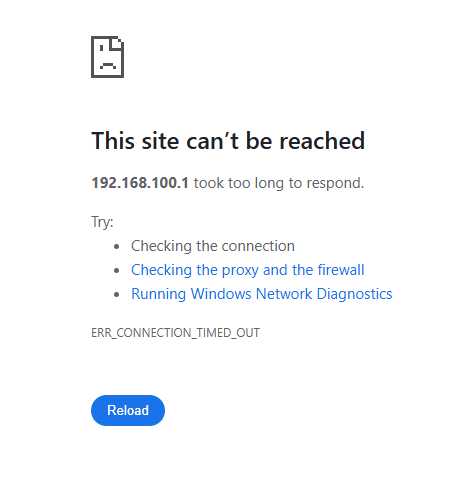Launch the Running Windows Network Diagnostics link
468x484 pixels.
[x=262, y=294]
